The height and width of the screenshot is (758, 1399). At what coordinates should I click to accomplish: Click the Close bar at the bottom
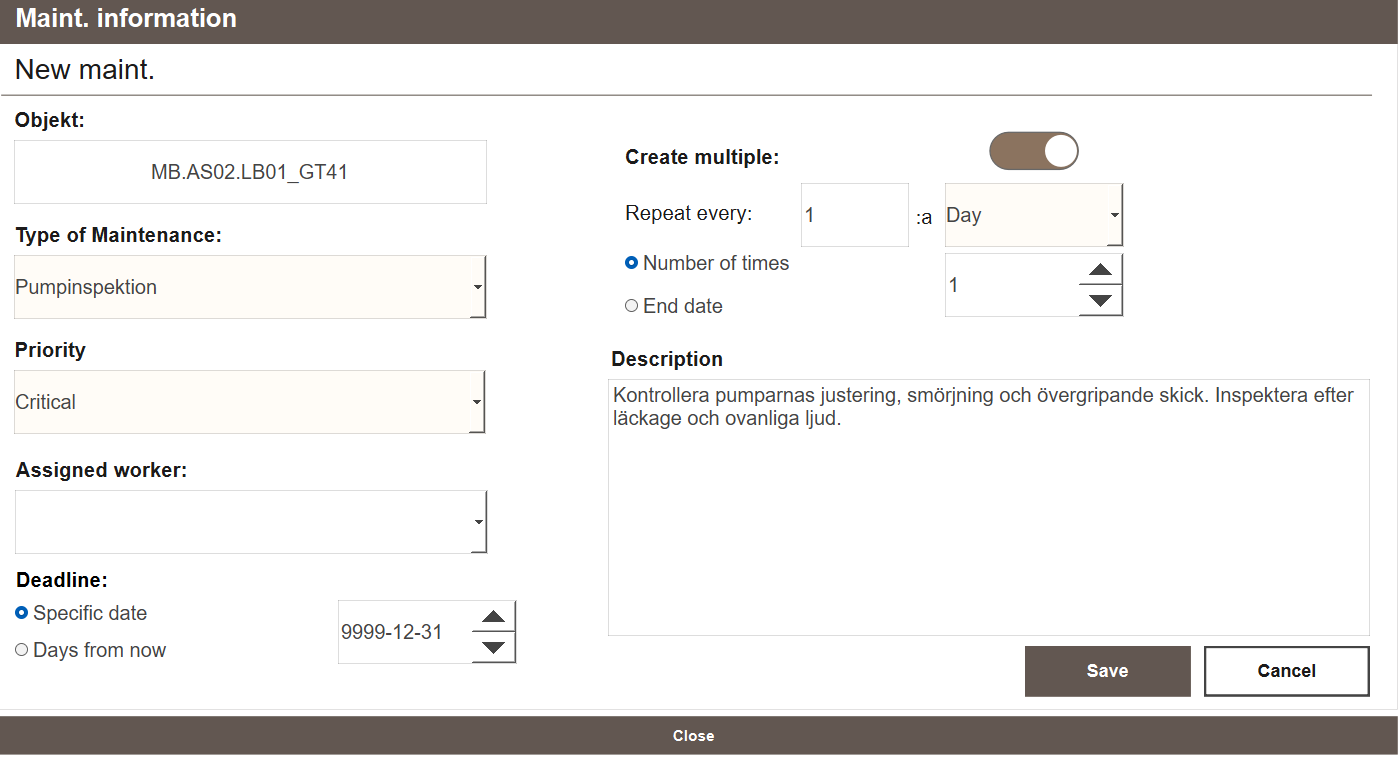click(699, 735)
